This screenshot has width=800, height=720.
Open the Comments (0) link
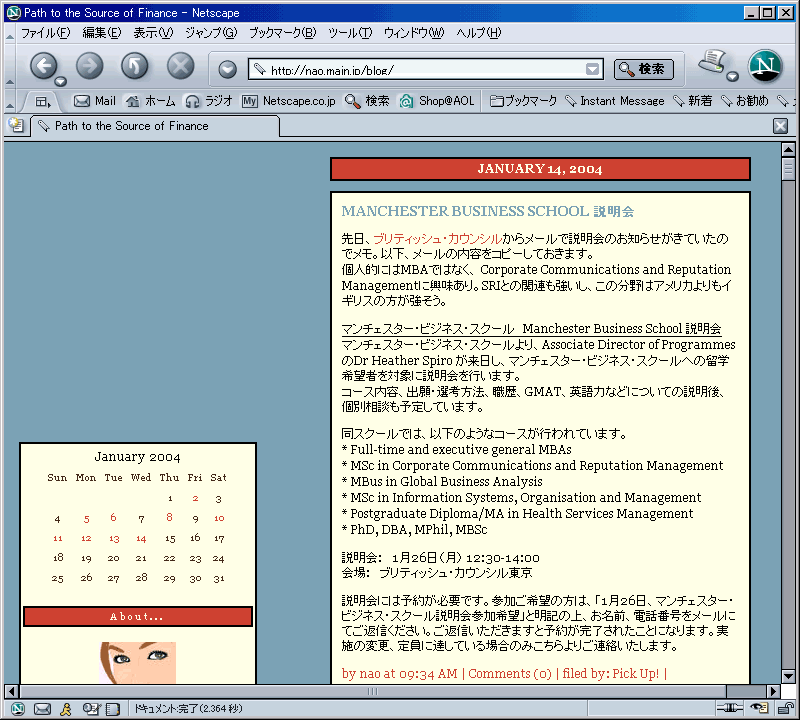510,674
